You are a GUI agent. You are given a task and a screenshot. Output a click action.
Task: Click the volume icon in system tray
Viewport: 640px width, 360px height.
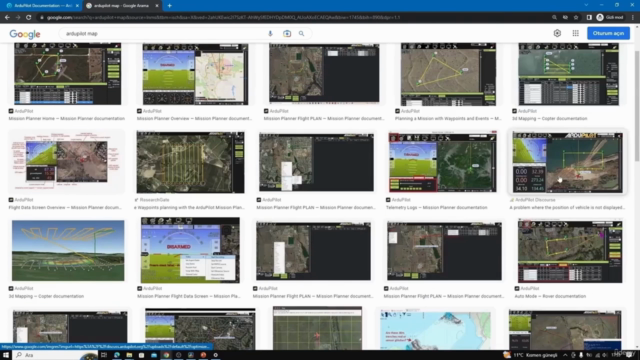(604, 355)
